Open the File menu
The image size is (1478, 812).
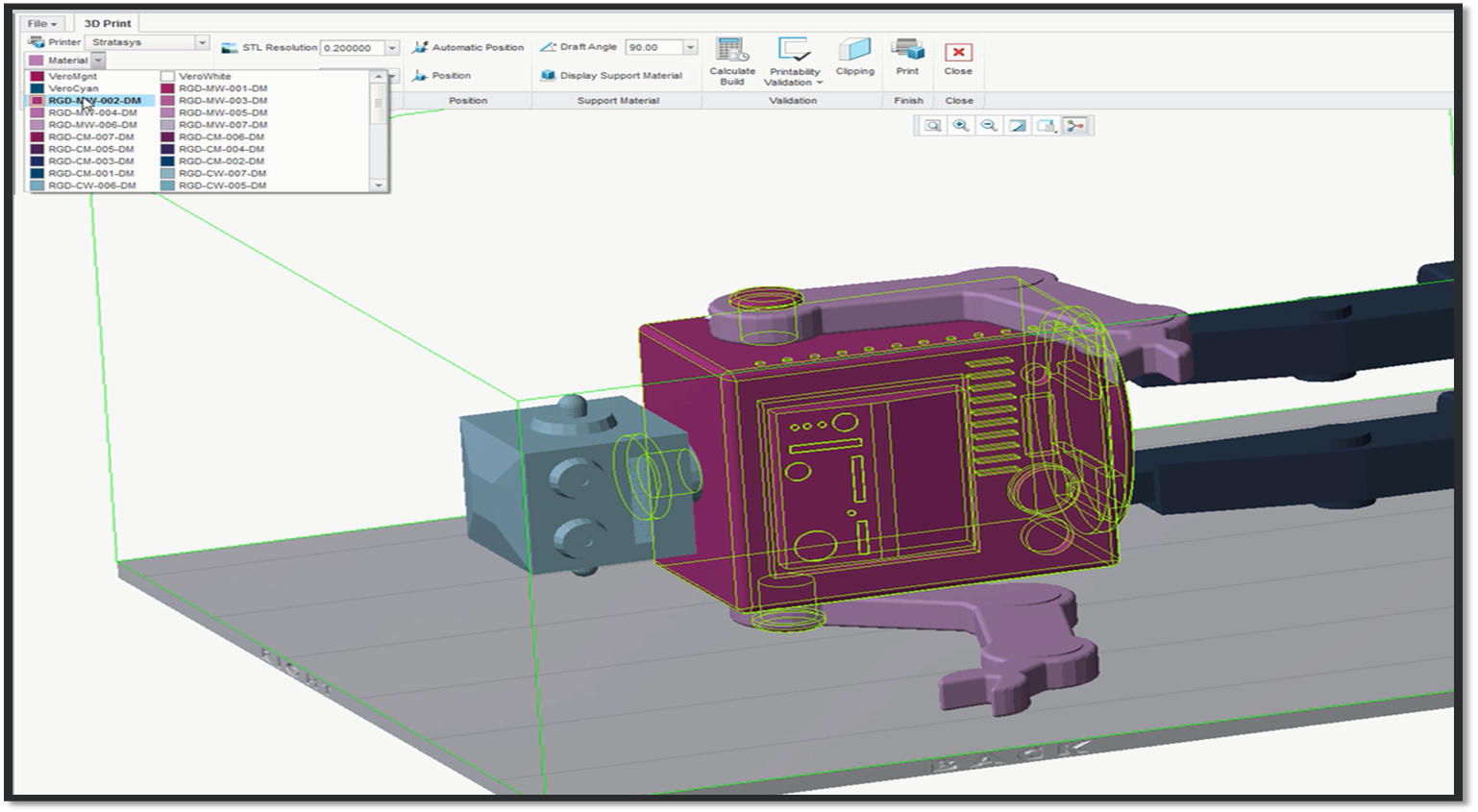[41, 23]
